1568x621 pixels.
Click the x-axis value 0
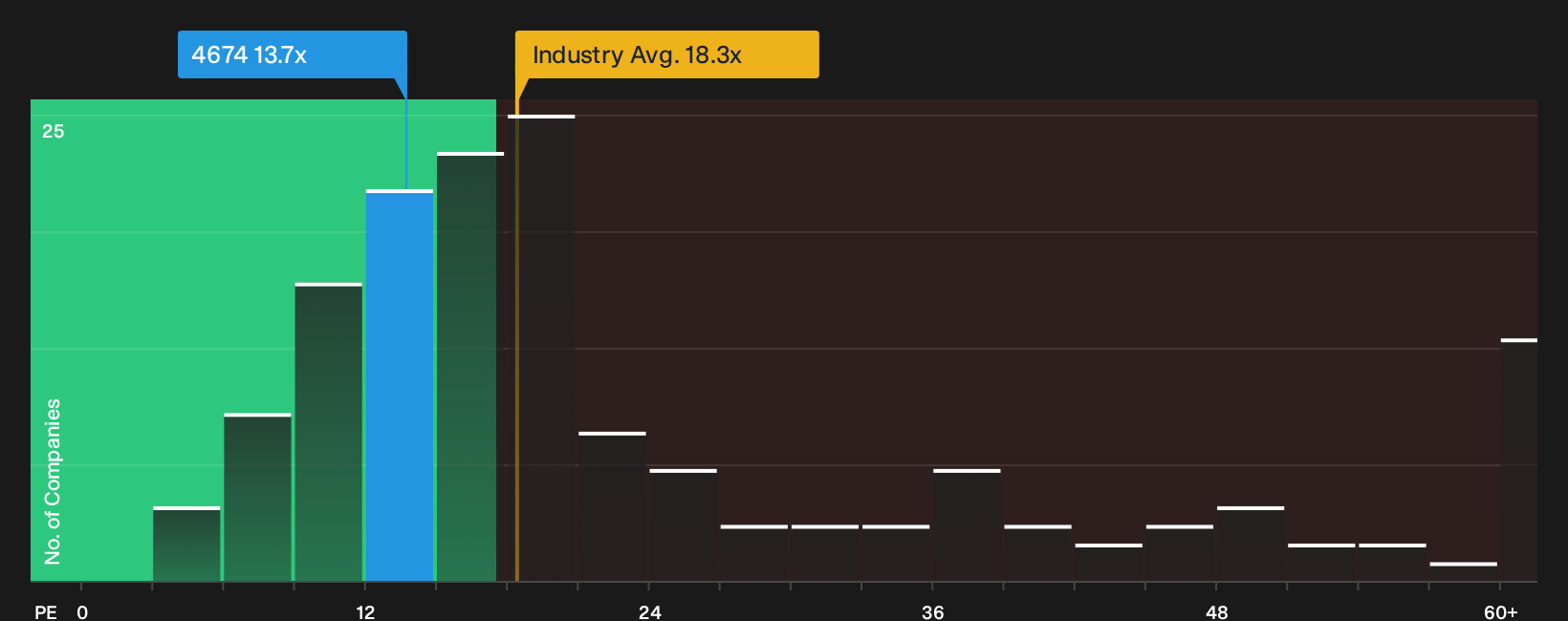click(x=82, y=612)
